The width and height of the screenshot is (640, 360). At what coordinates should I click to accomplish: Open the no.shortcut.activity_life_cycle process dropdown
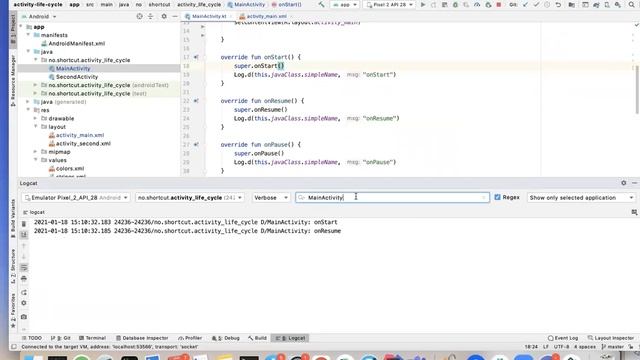190,198
